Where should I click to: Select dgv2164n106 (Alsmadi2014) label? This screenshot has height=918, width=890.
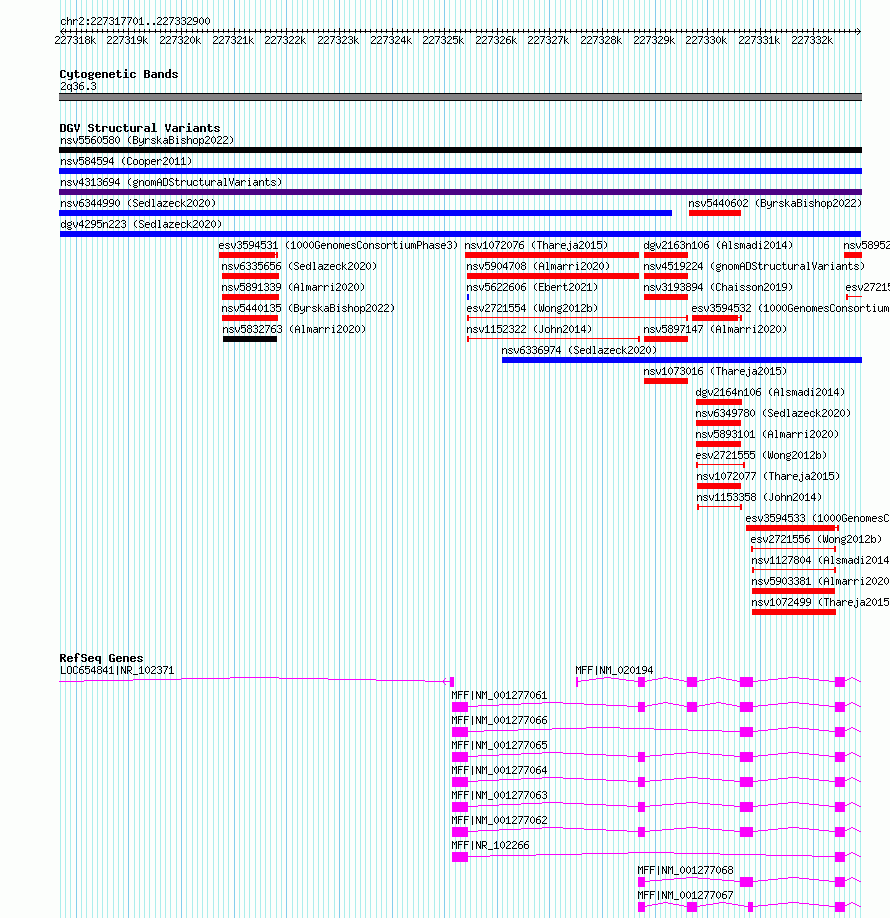[771, 393]
